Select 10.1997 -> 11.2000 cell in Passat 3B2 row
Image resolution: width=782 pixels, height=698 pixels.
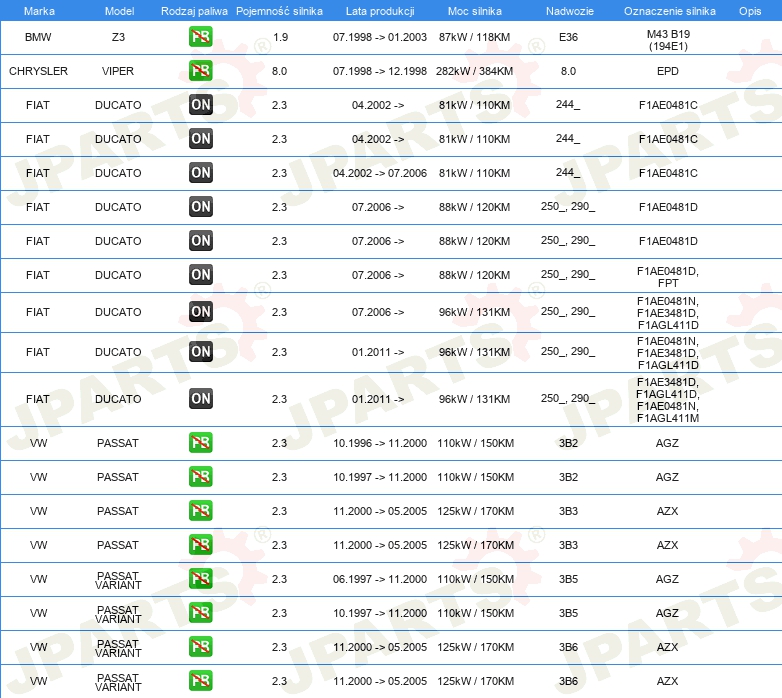coord(380,477)
